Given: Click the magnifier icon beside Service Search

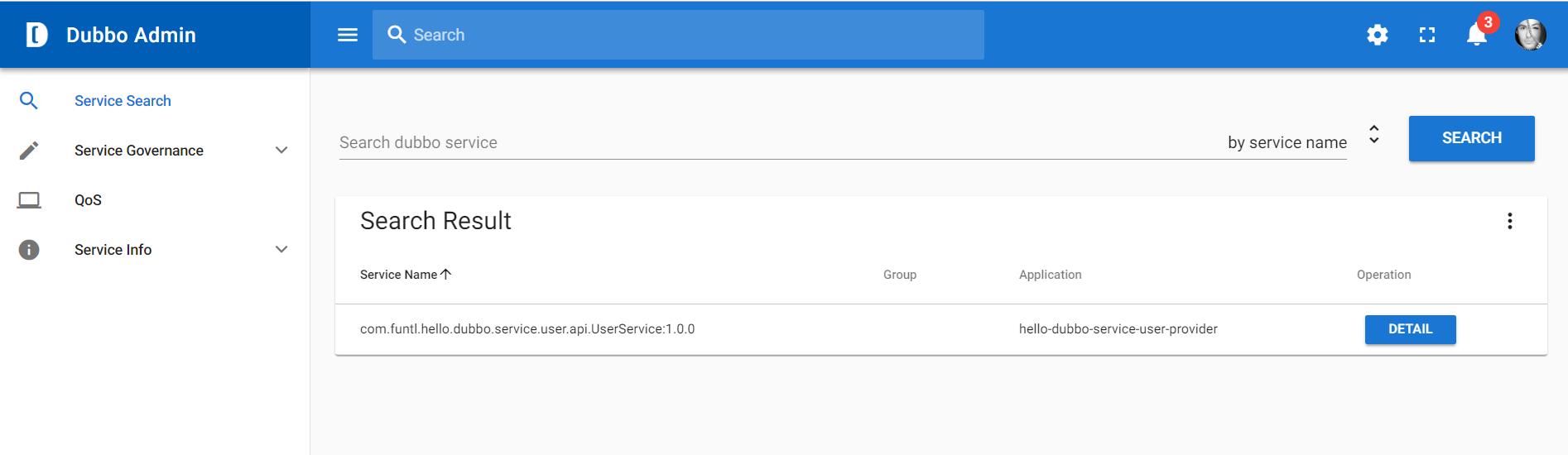Looking at the screenshot, I should point(29,101).
